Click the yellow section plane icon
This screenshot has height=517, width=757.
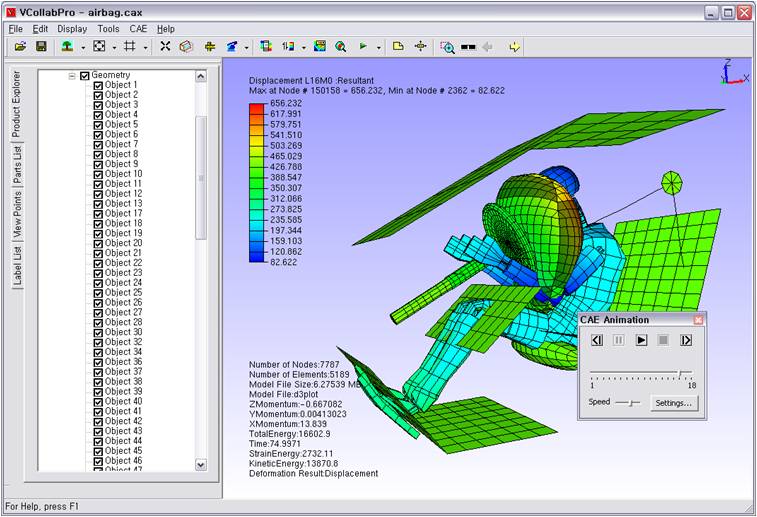210,46
